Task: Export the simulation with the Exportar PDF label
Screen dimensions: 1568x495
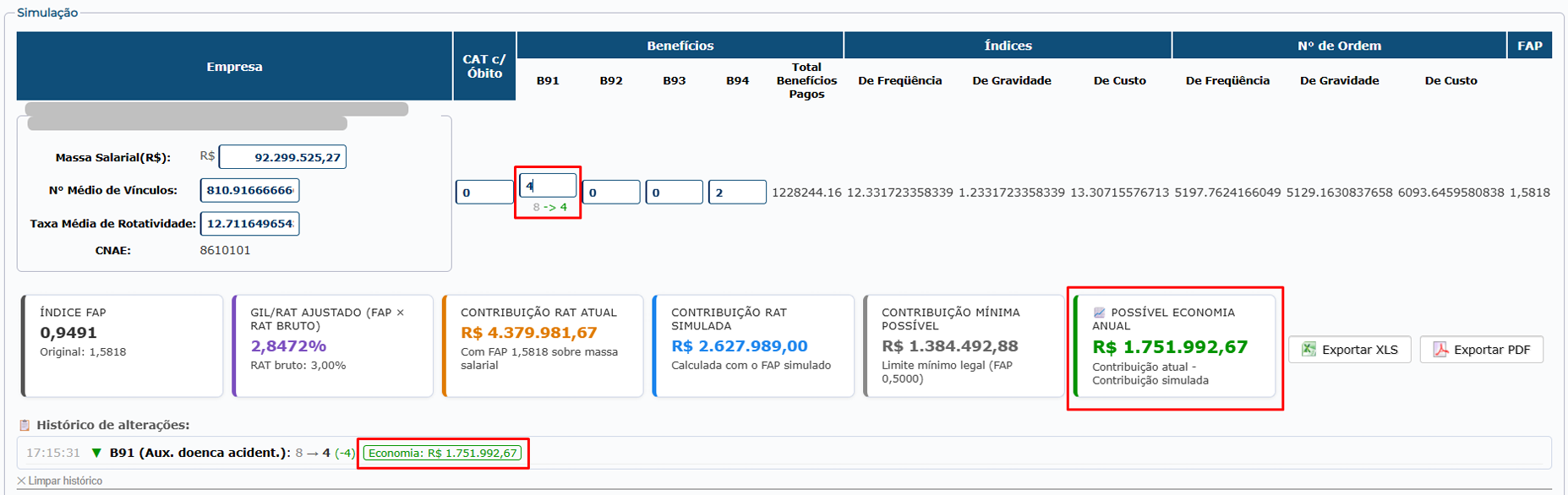Action: (x=1492, y=350)
